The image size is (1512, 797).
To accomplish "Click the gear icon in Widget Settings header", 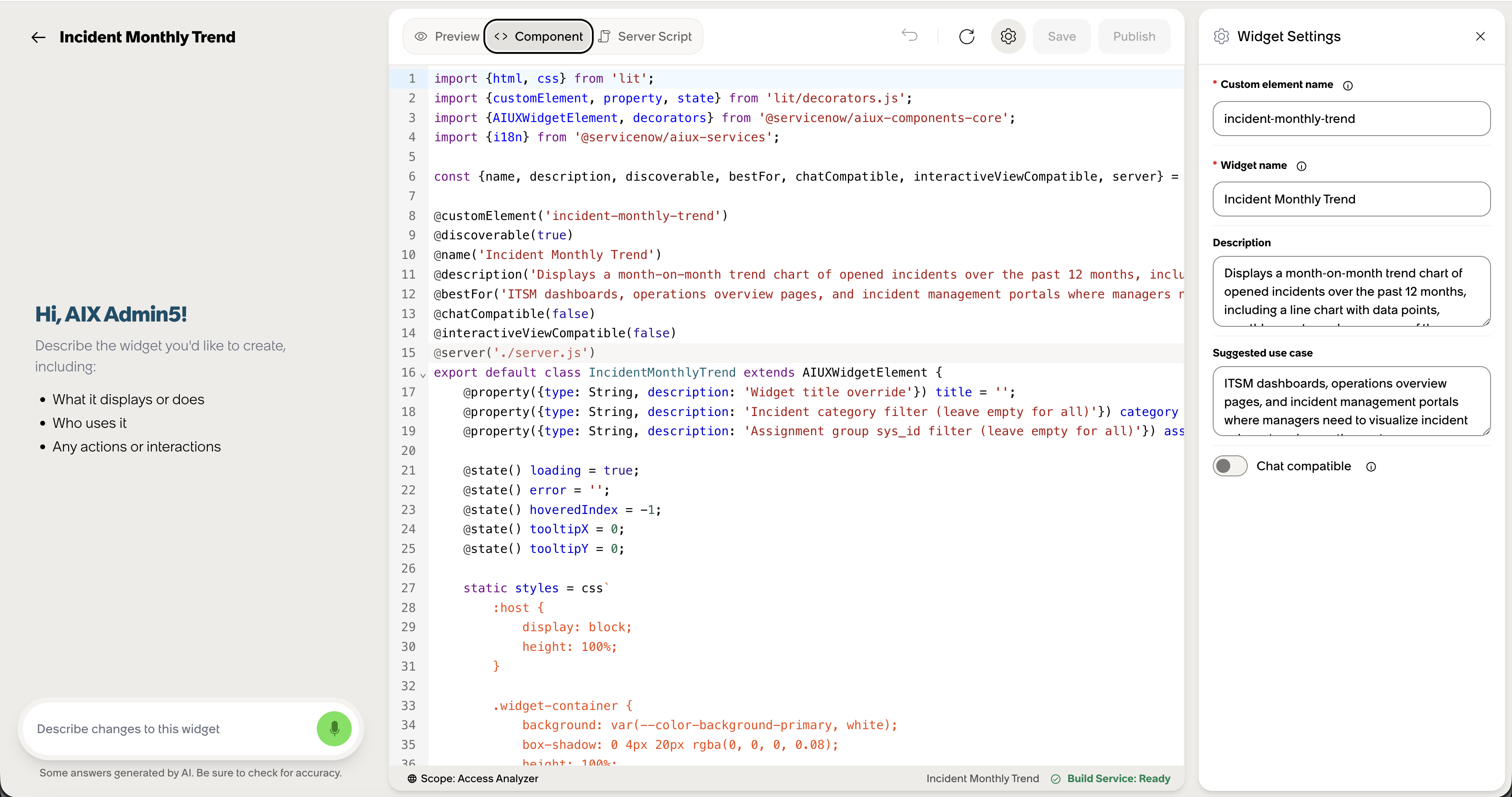I will (x=1221, y=36).
